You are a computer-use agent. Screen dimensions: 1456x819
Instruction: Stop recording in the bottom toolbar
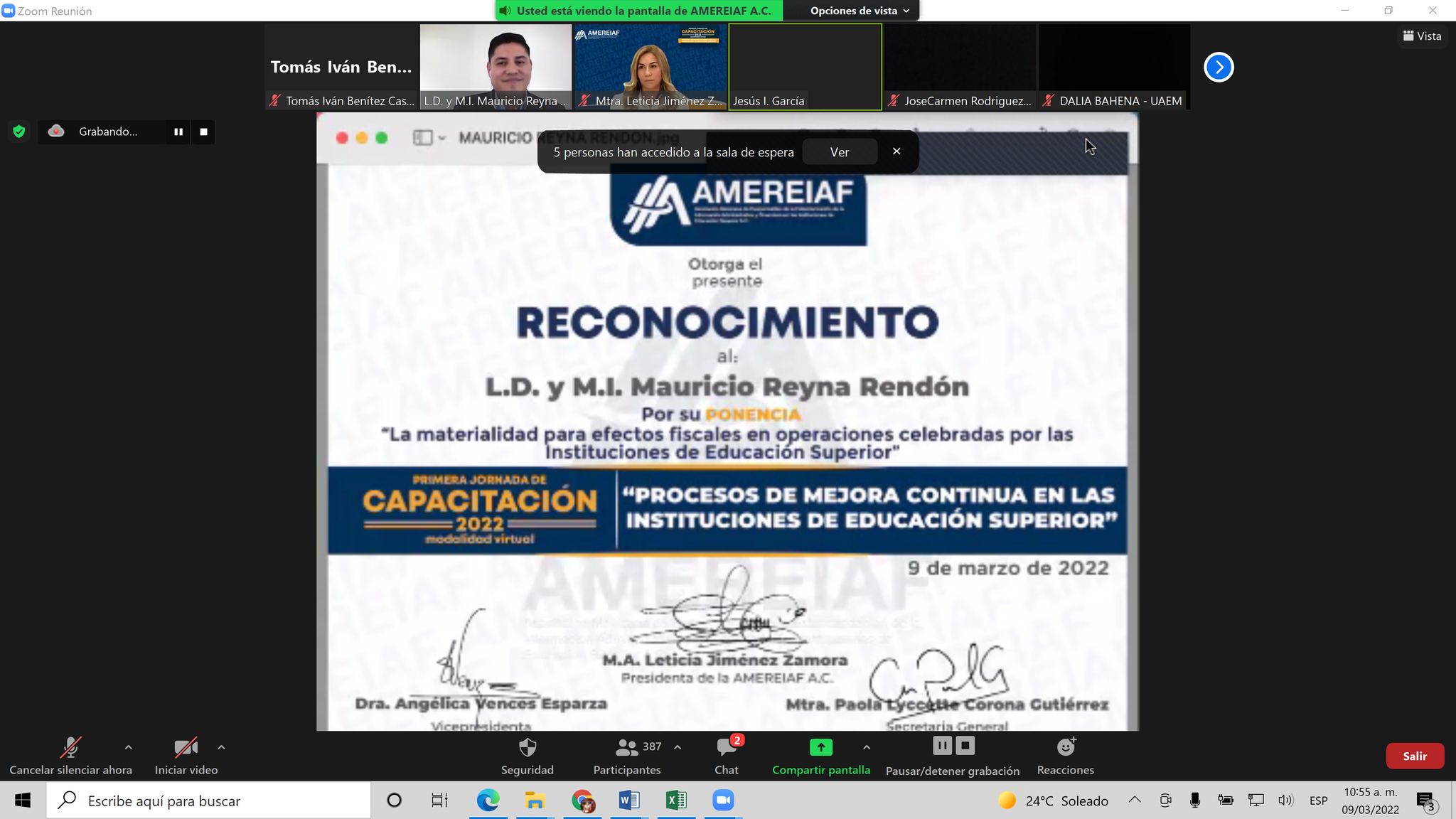(965, 746)
